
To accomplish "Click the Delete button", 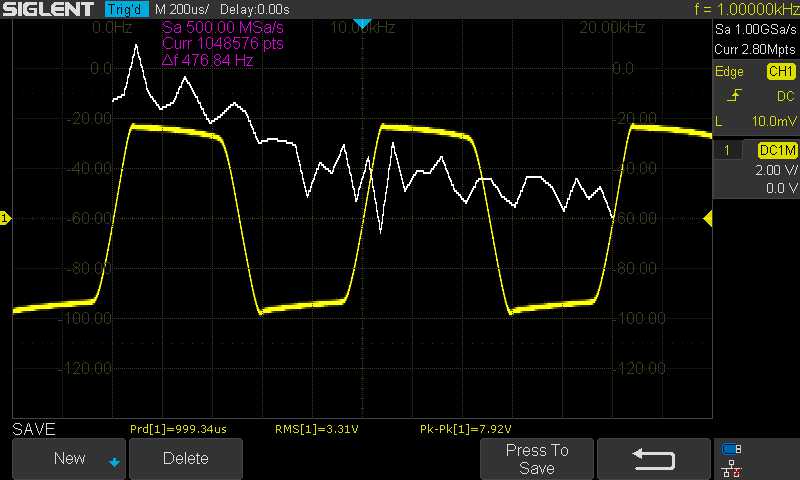I will [186, 459].
